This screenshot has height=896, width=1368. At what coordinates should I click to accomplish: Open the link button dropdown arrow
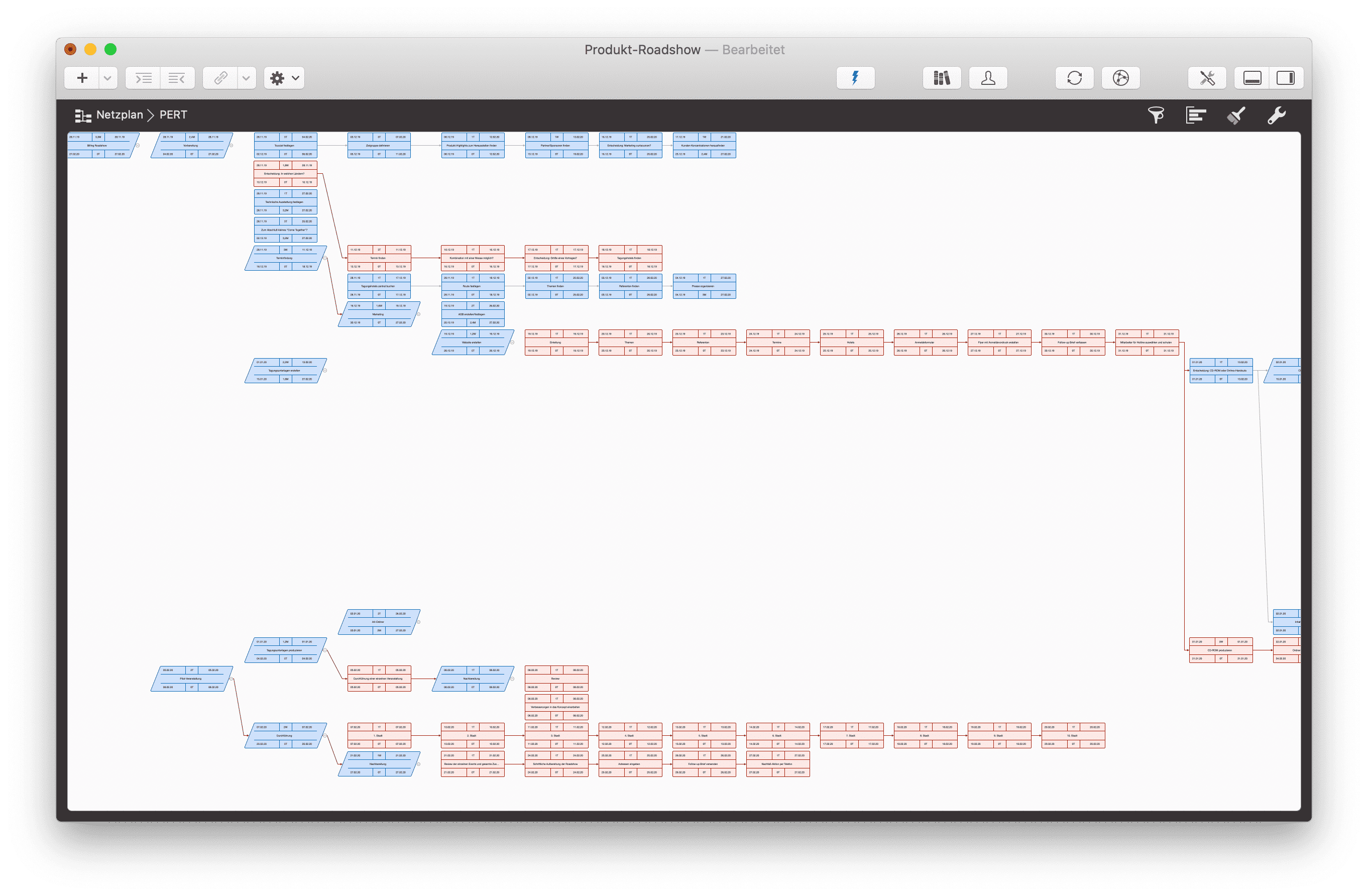point(246,78)
